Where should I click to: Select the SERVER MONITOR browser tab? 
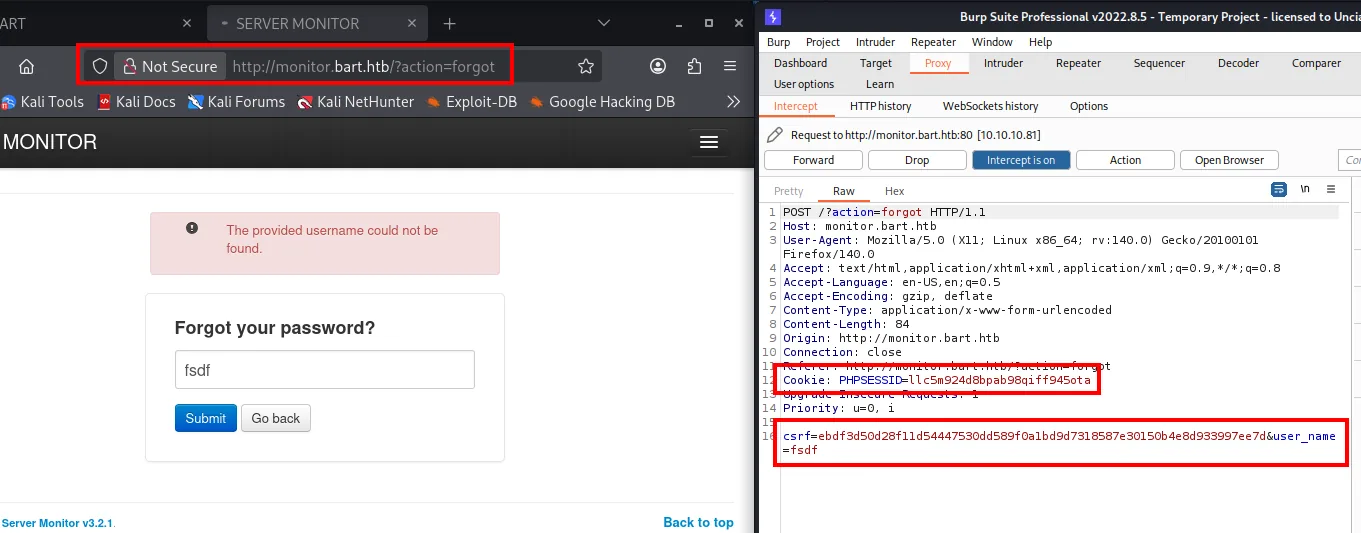(317, 23)
